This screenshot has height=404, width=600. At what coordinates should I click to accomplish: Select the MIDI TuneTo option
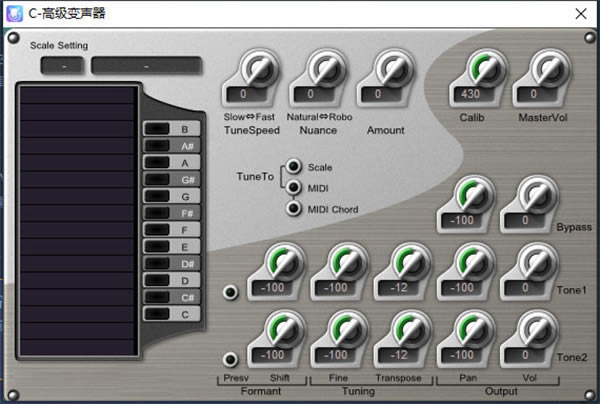pyautogui.click(x=294, y=188)
